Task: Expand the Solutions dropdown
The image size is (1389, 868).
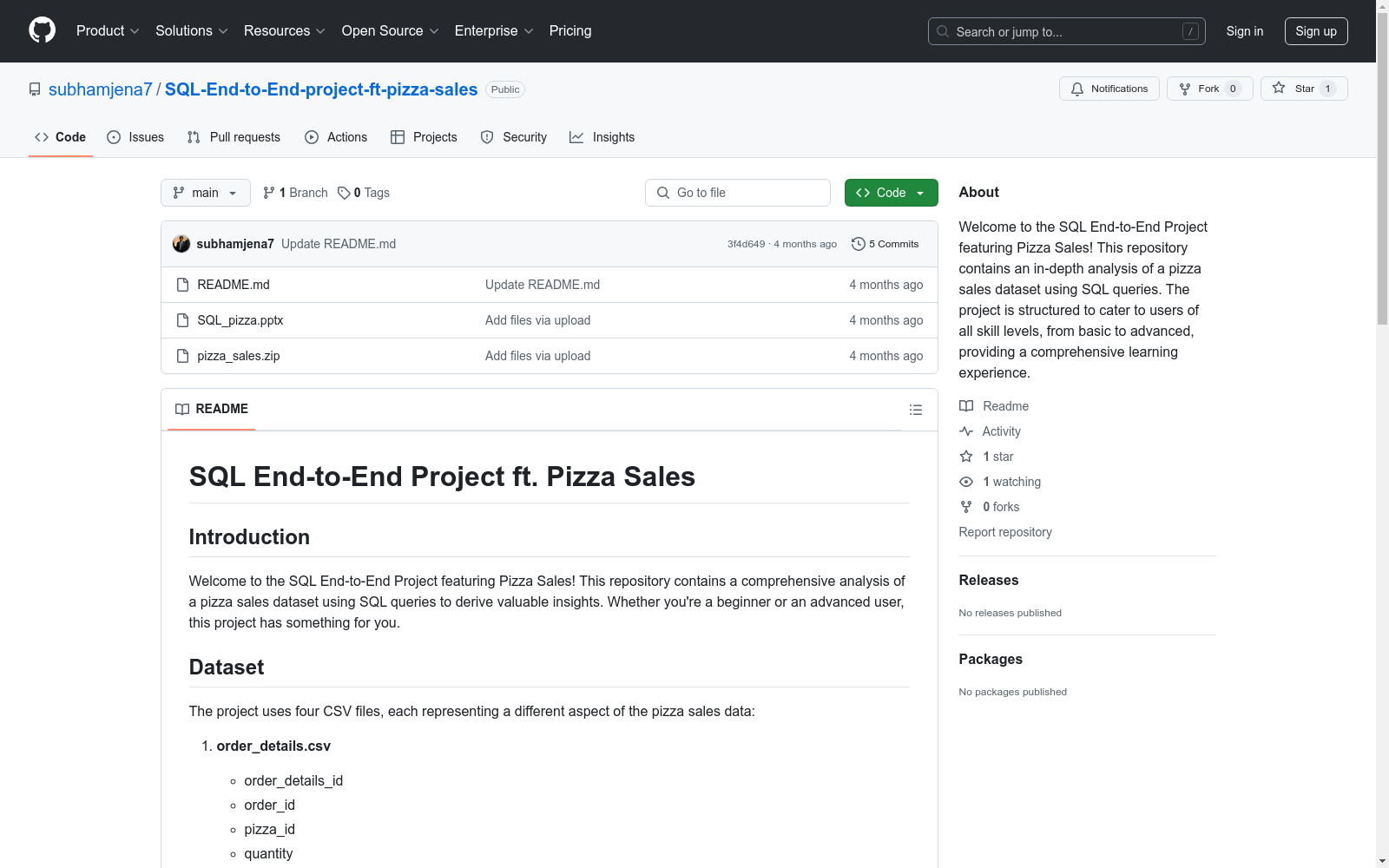Action: click(192, 31)
